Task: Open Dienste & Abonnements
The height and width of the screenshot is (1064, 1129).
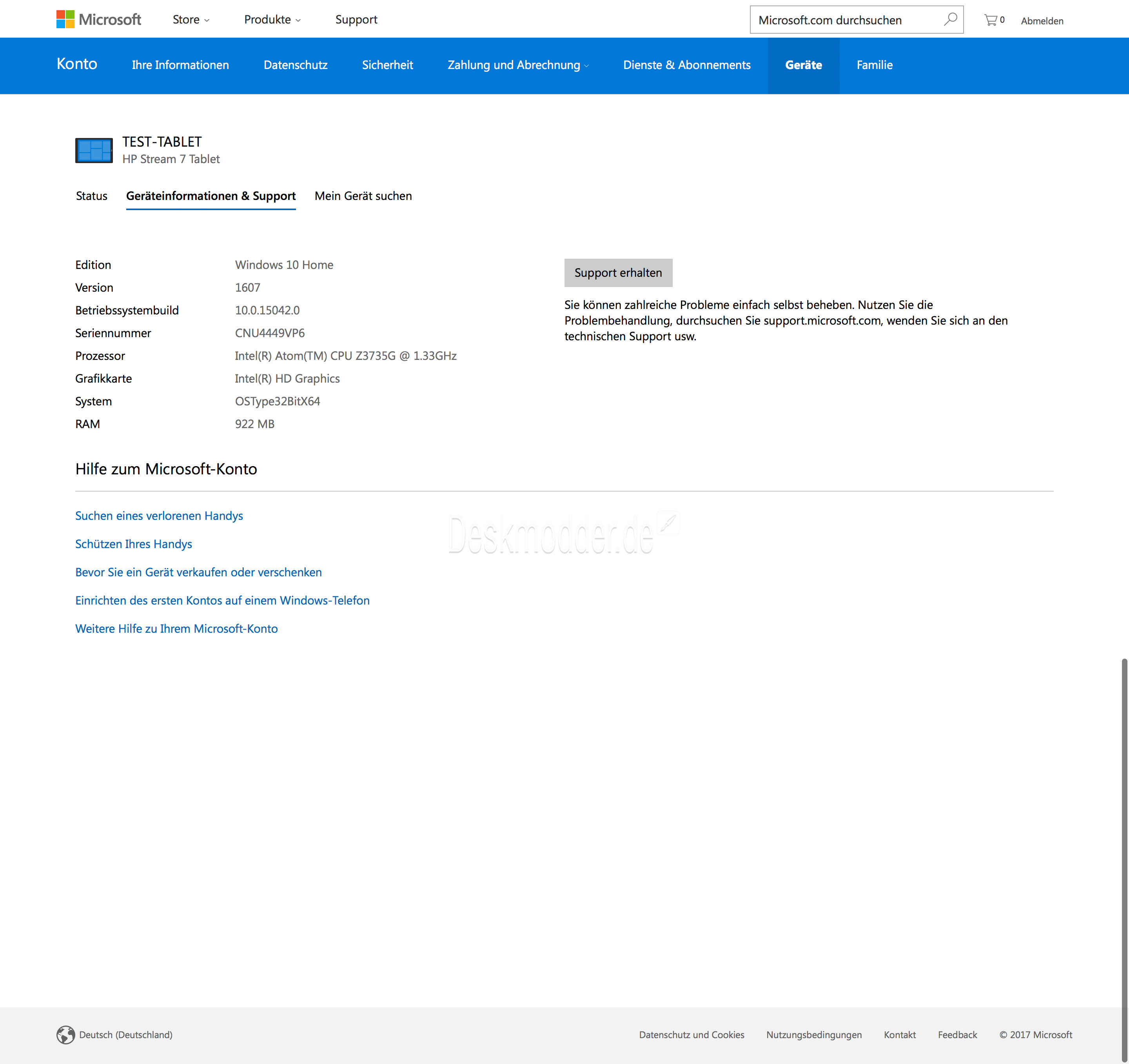Action: (686, 65)
